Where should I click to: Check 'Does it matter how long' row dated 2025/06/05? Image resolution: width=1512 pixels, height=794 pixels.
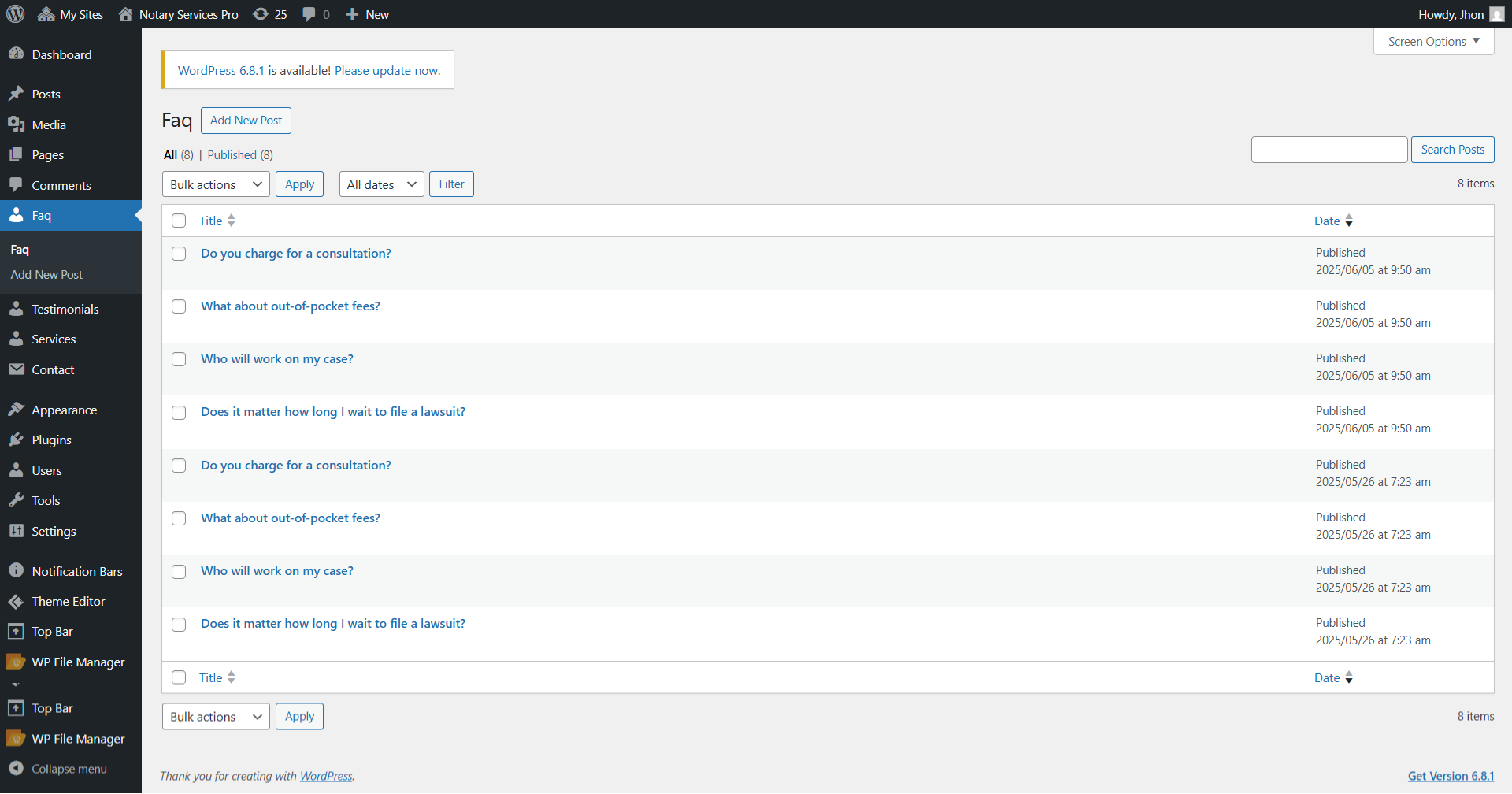click(179, 413)
